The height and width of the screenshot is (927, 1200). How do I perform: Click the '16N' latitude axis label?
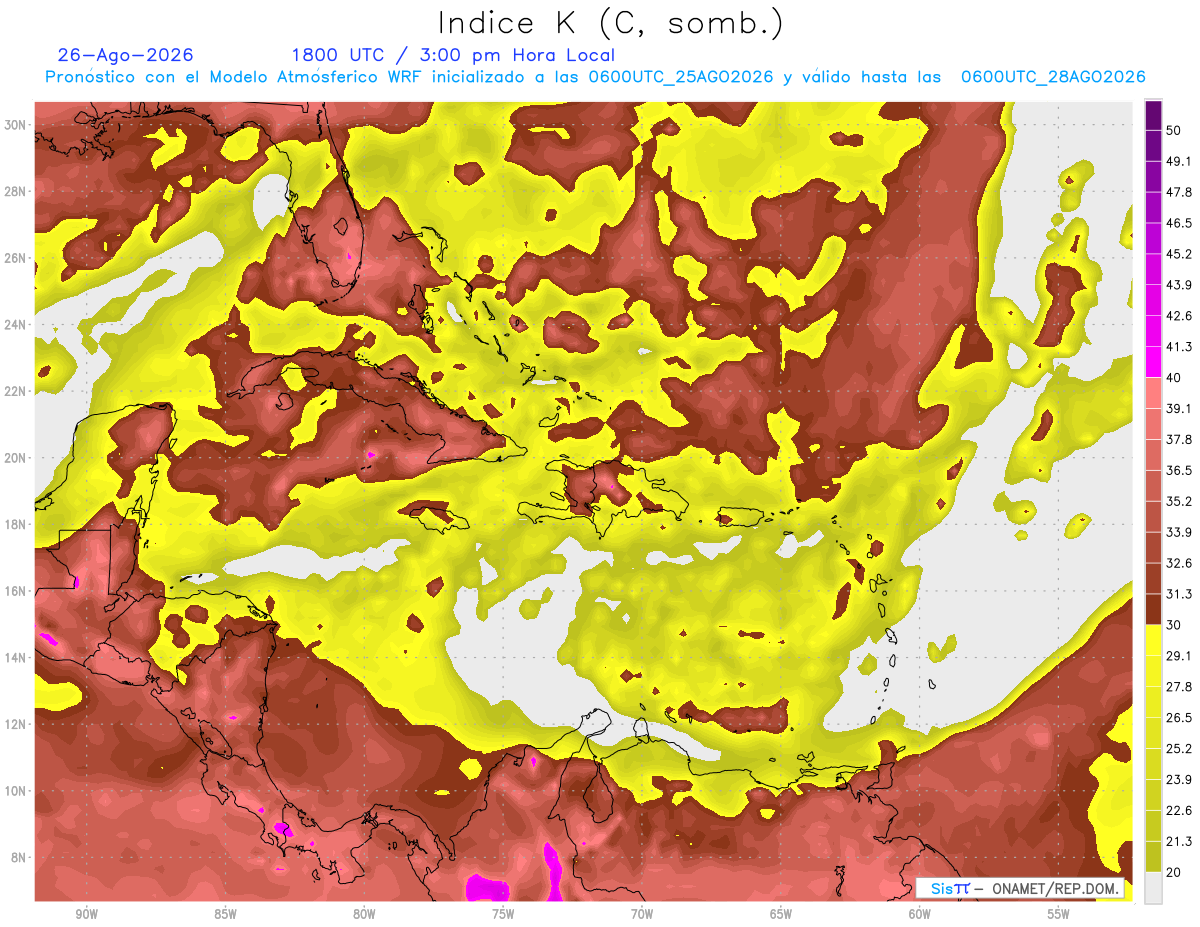(x=15, y=591)
